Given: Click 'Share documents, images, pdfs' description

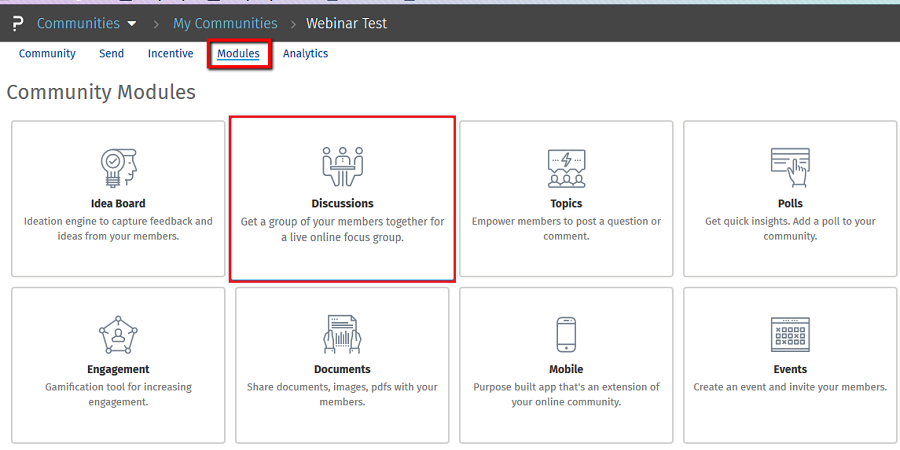Looking at the screenshot, I should click(x=343, y=394).
